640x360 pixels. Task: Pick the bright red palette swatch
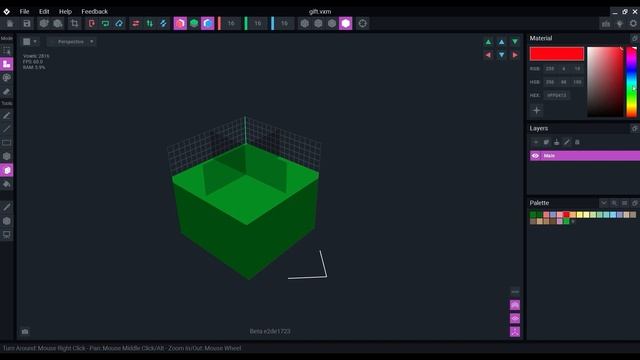[566, 215]
